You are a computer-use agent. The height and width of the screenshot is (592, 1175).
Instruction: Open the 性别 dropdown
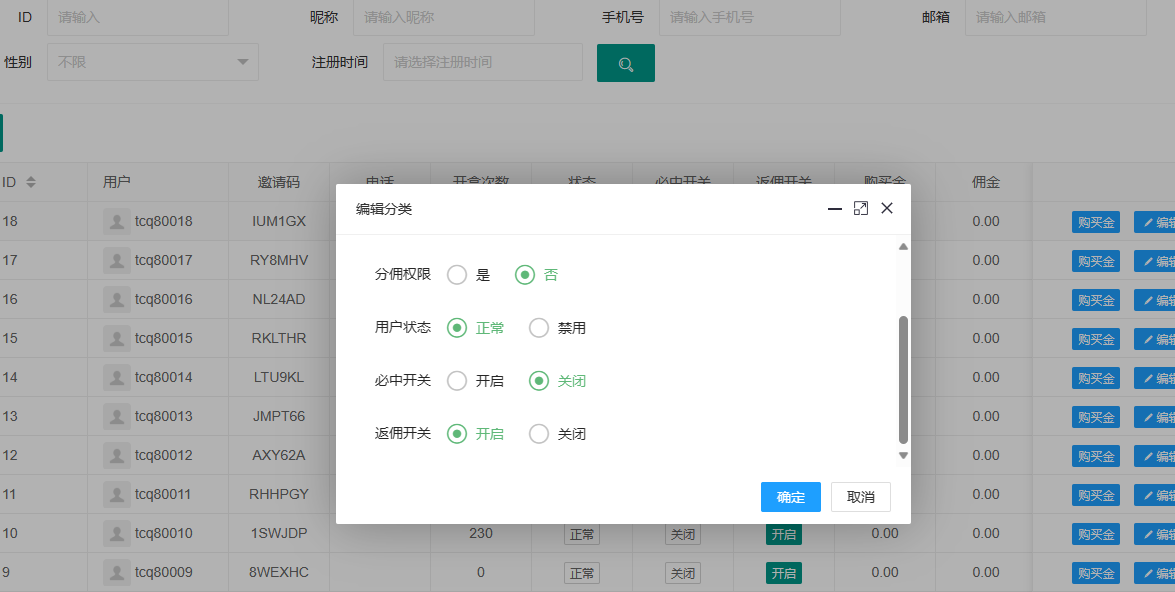pyautogui.click(x=153, y=62)
